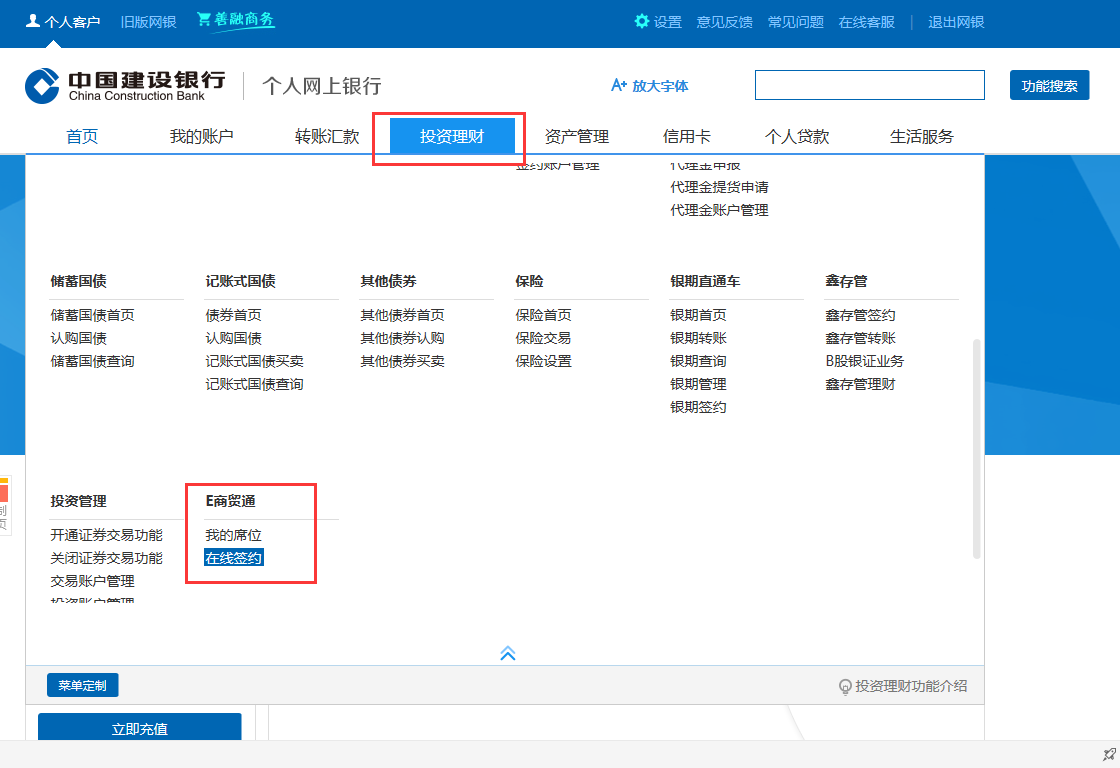
Task: Click the pin icon at bottom right
Action: [x=1109, y=754]
